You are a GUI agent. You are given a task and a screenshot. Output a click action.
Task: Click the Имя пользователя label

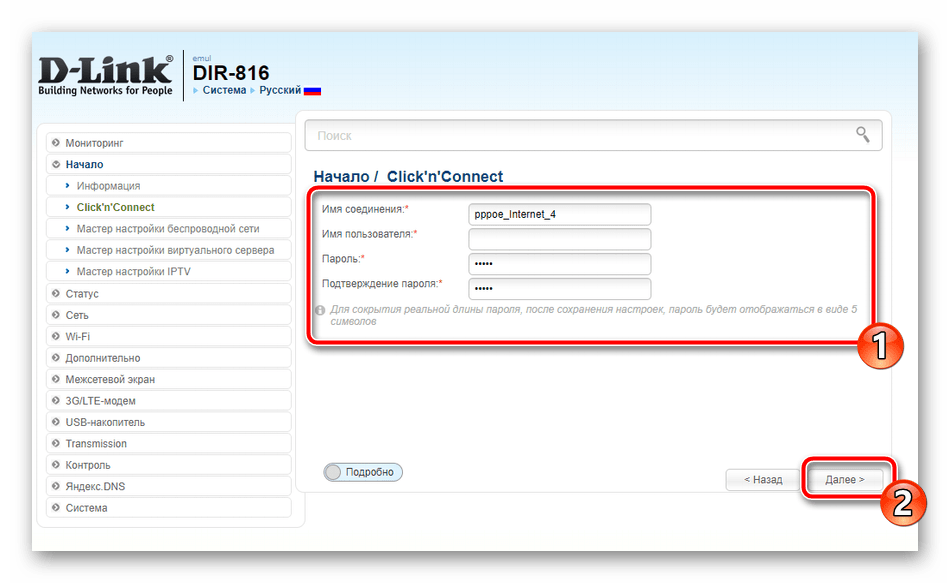[369, 234]
